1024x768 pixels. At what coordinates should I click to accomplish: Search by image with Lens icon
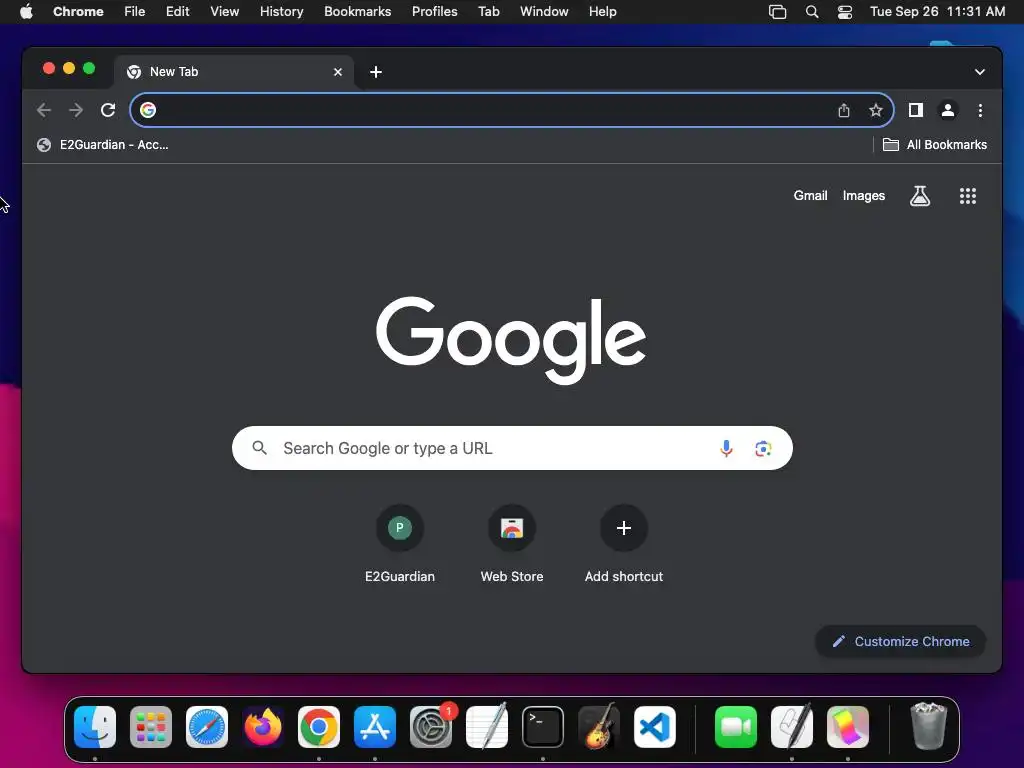coord(763,448)
